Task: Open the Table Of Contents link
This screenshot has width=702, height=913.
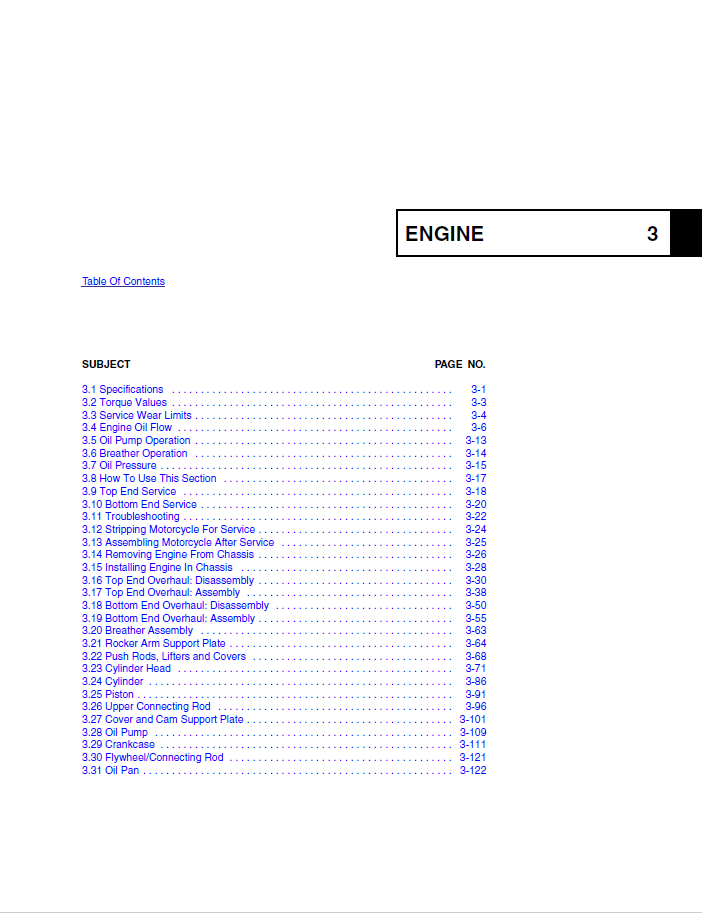Action: point(123,282)
